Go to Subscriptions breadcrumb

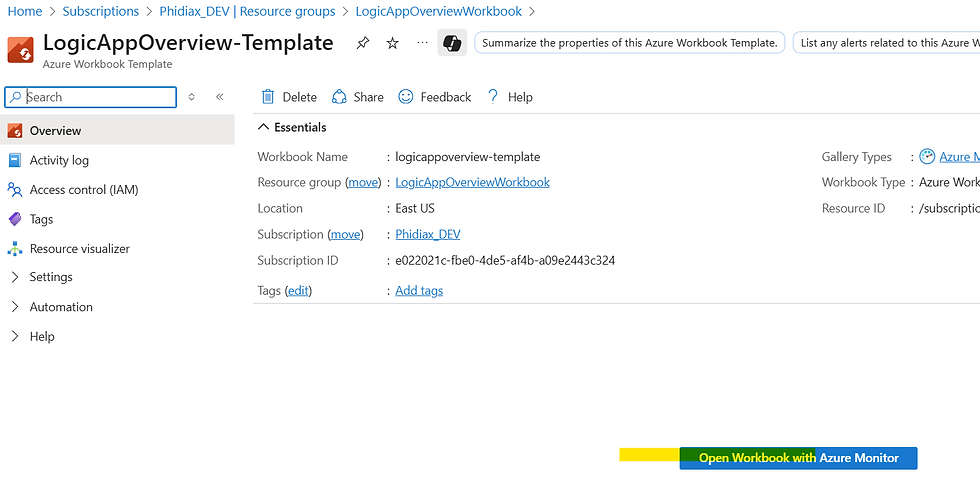pyautogui.click(x=101, y=11)
